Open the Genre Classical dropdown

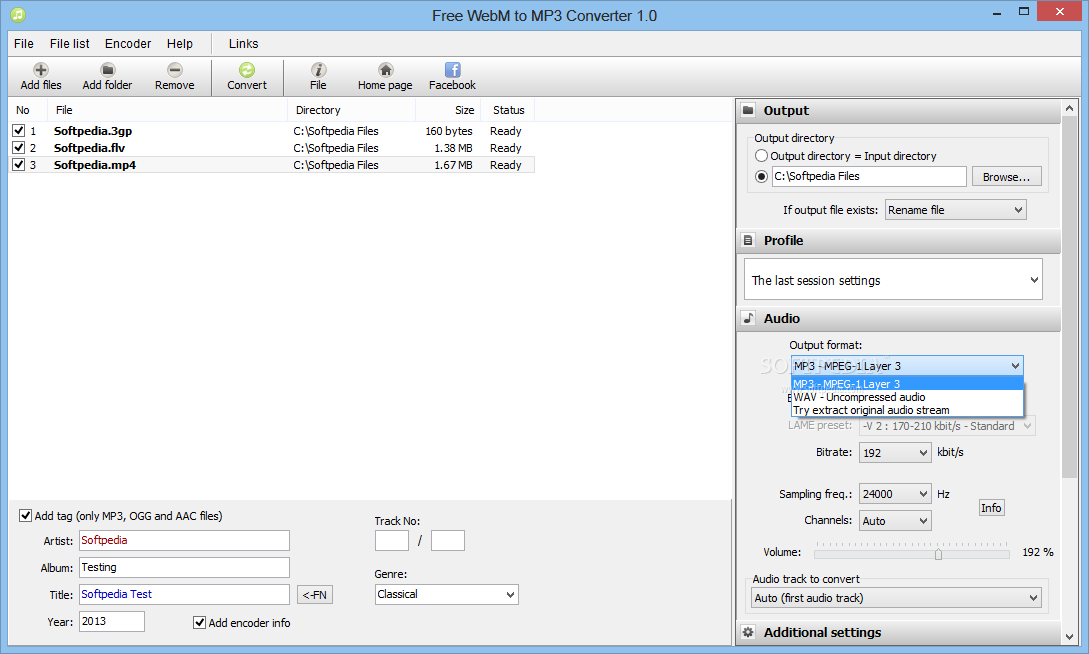tap(447, 594)
